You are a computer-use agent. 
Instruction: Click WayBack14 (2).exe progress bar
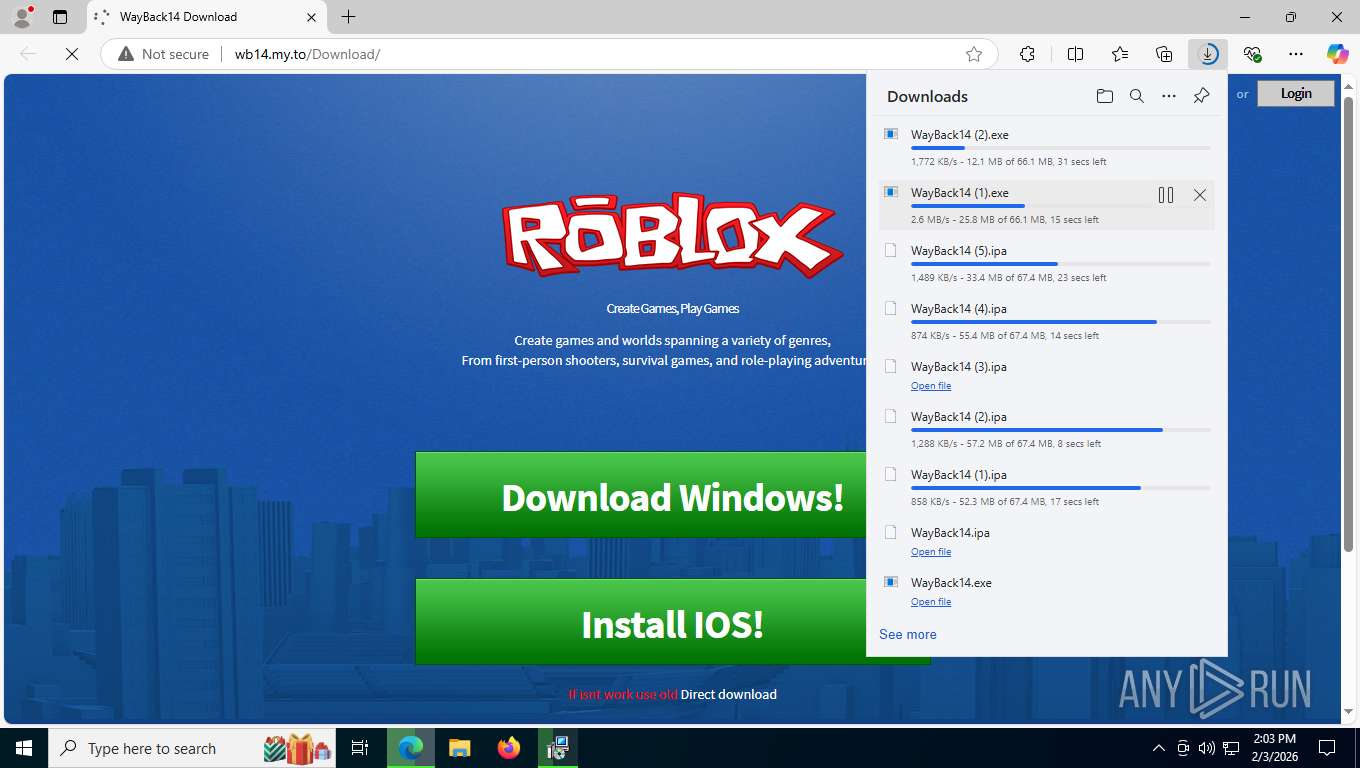1060,148
